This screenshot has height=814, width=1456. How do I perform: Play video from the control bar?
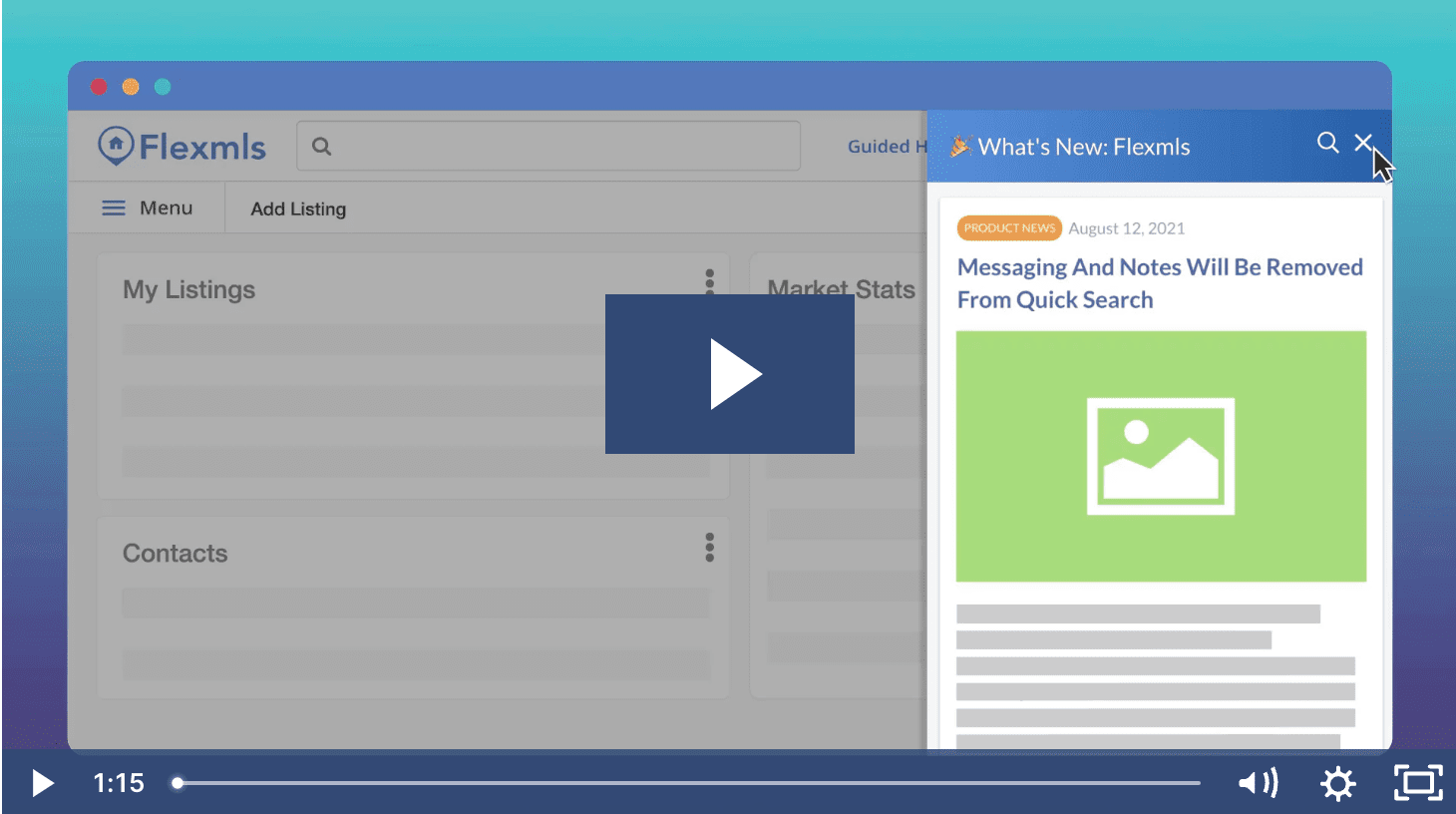point(42,783)
